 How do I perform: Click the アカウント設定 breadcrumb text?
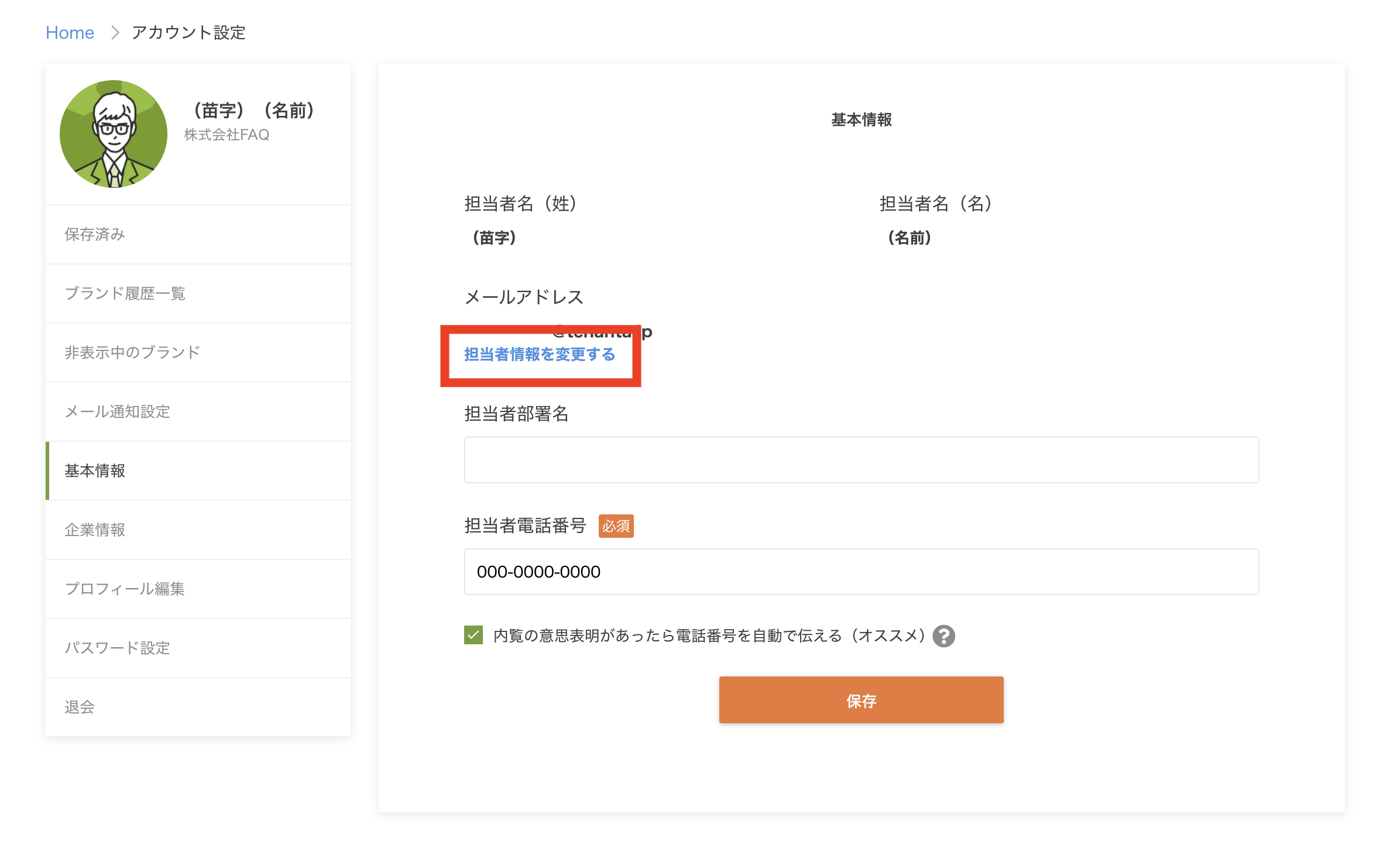pos(188,33)
